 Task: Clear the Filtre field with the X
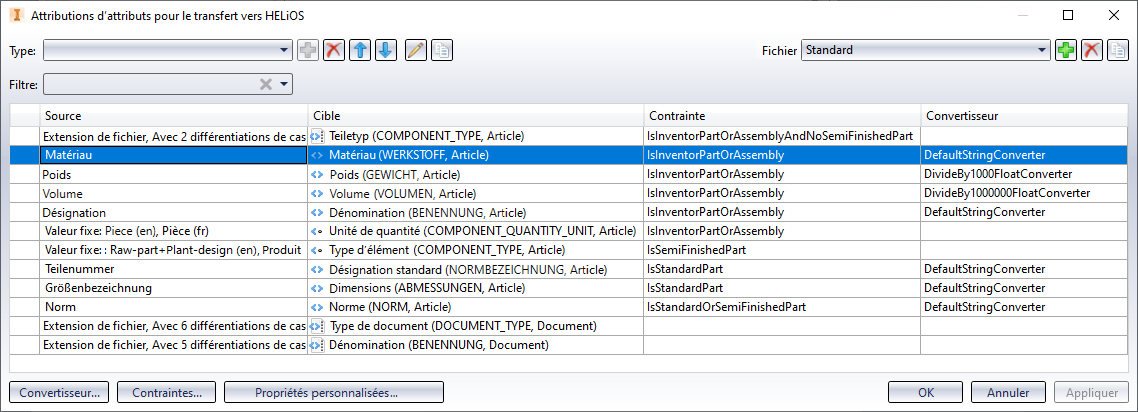pos(266,84)
